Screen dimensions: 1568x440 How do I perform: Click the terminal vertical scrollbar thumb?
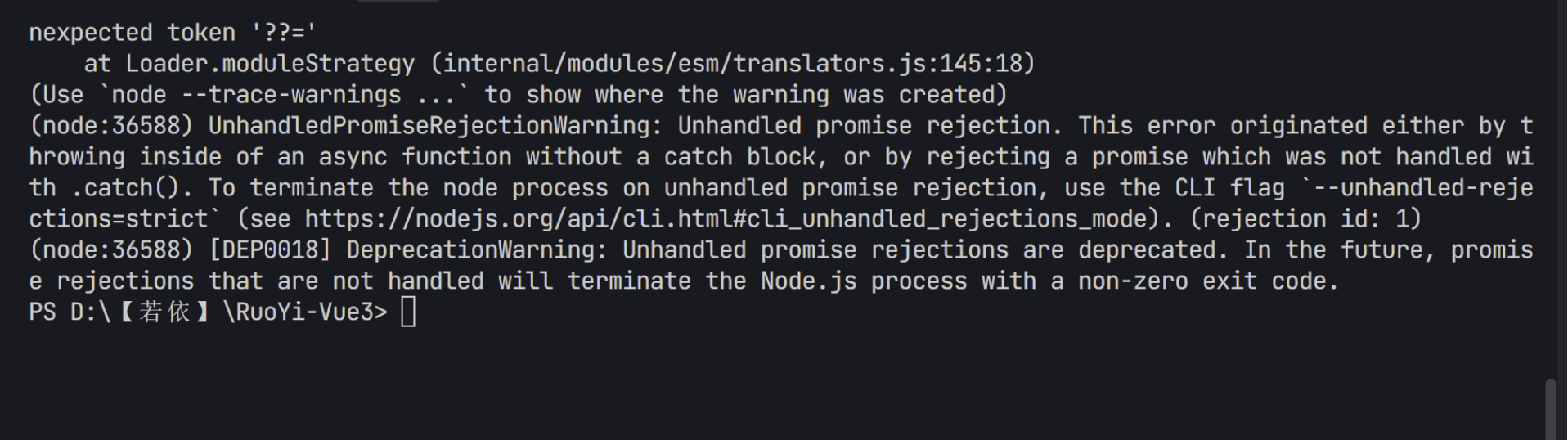point(1550,407)
